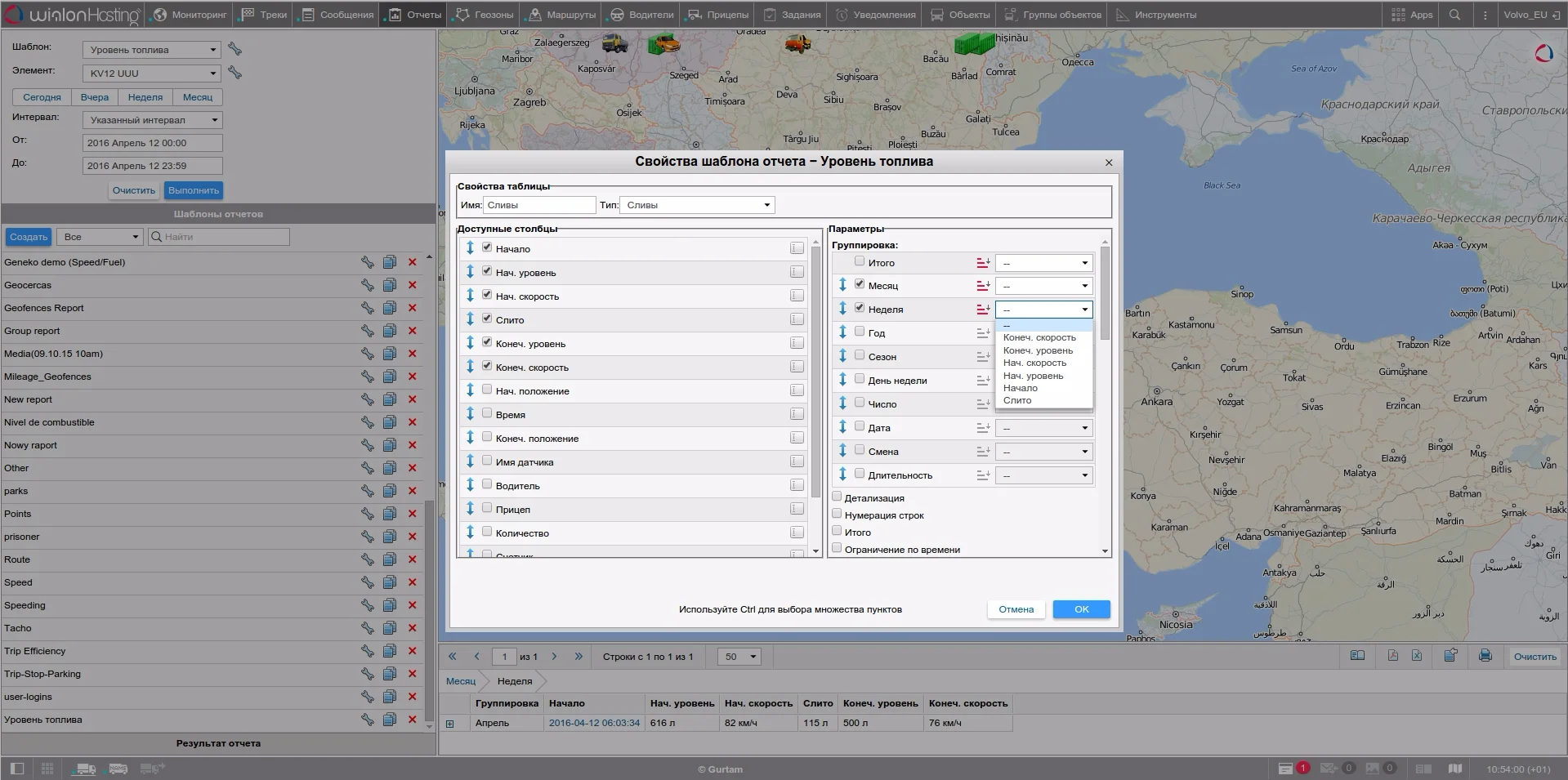The width and height of the screenshot is (1568, 780).
Task: Copy the Group report template
Action: click(x=390, y=331)
